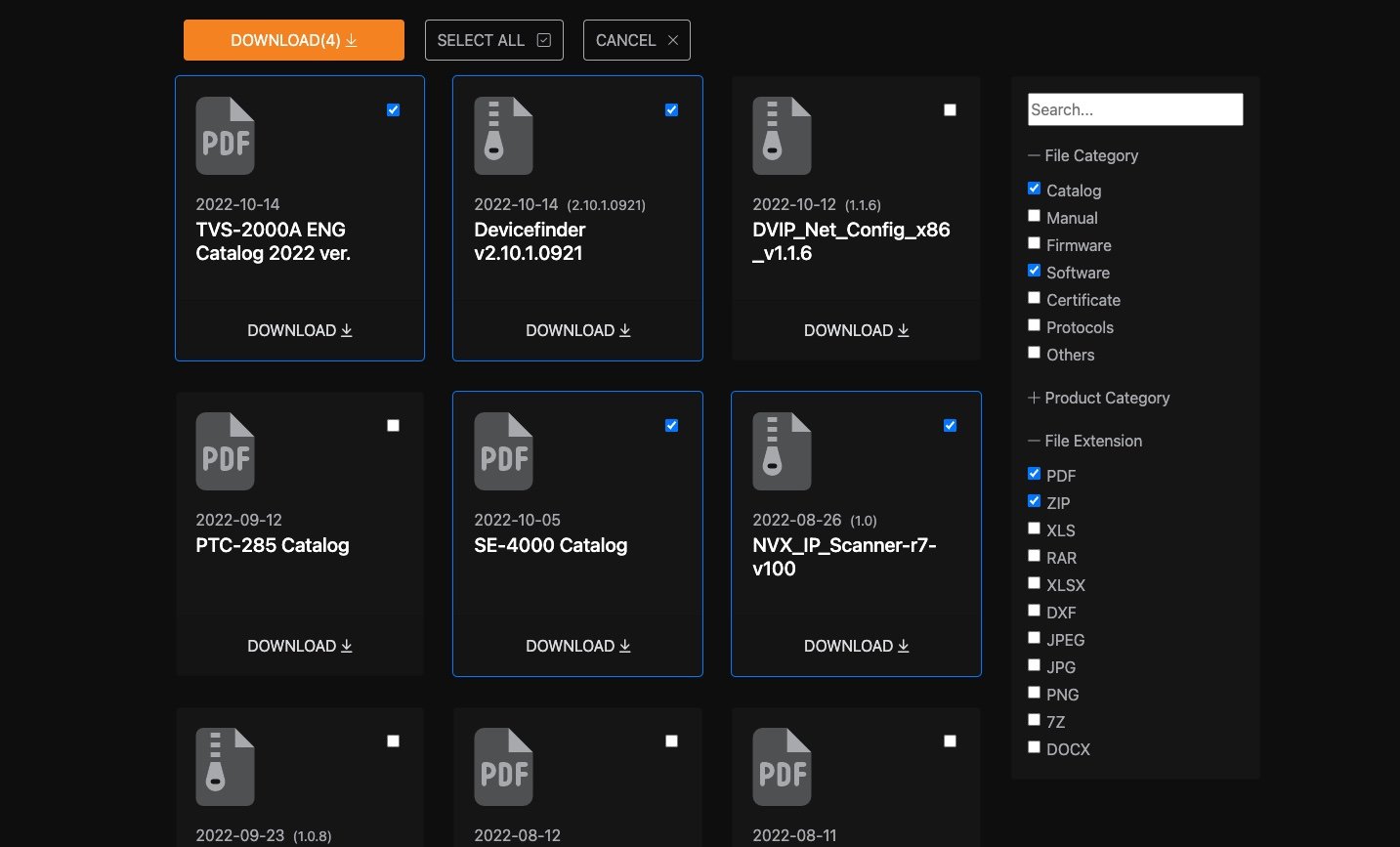Viewport: 1400px width, 847px height.
Task: Cancel the current file selection
Action: [x=636, y=40]
